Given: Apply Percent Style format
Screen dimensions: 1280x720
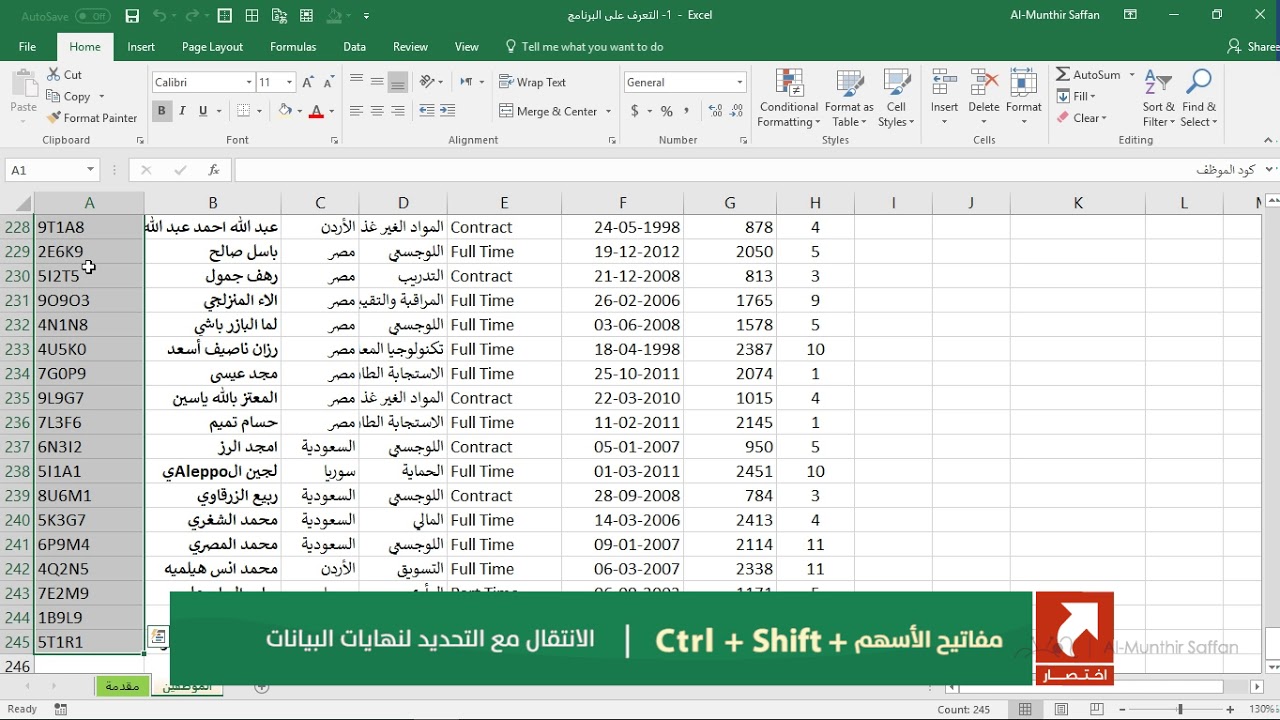Looking at the screenshot, I should (x=667, y=111).
